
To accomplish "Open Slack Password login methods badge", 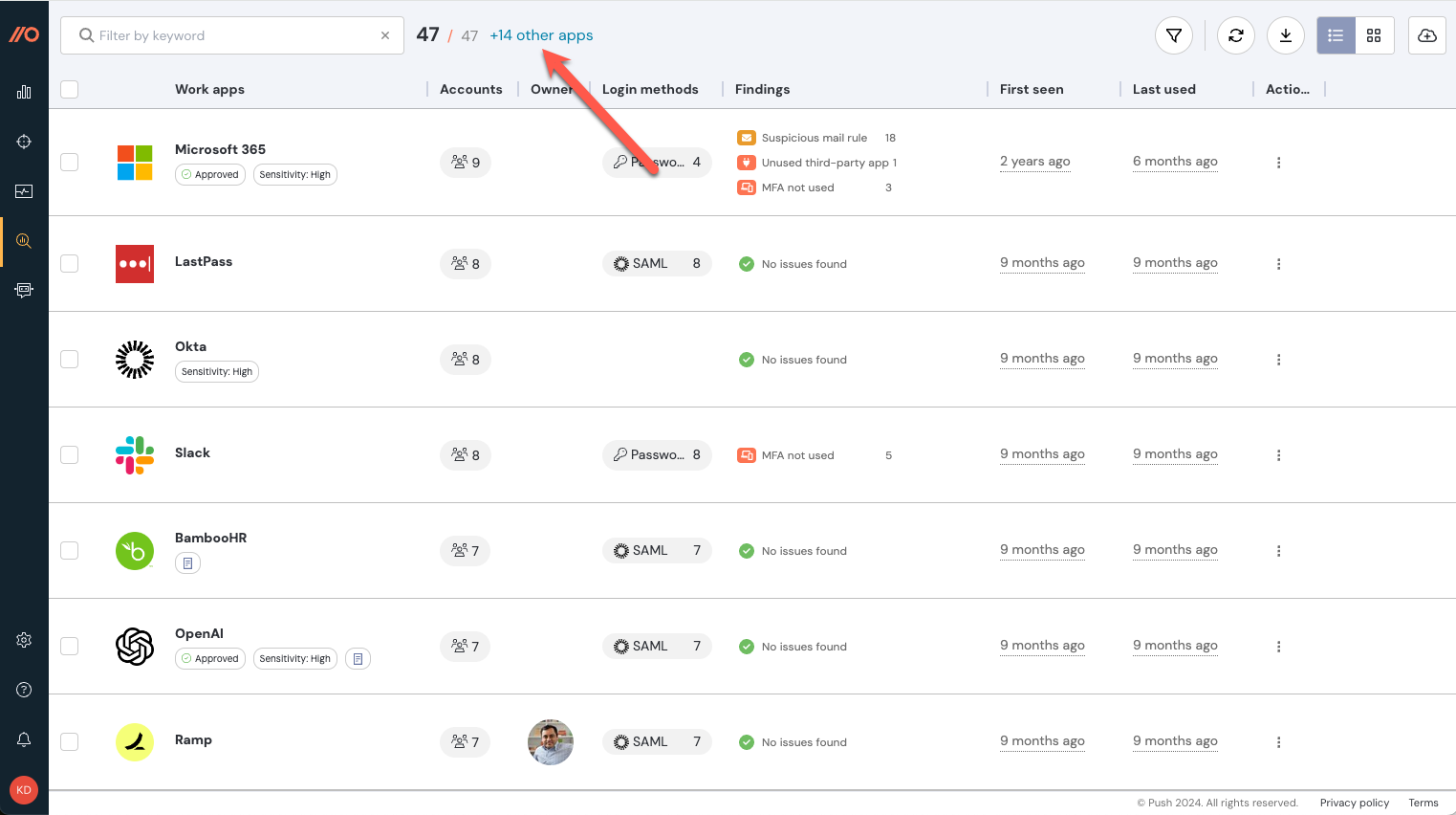I will [657, 455].
